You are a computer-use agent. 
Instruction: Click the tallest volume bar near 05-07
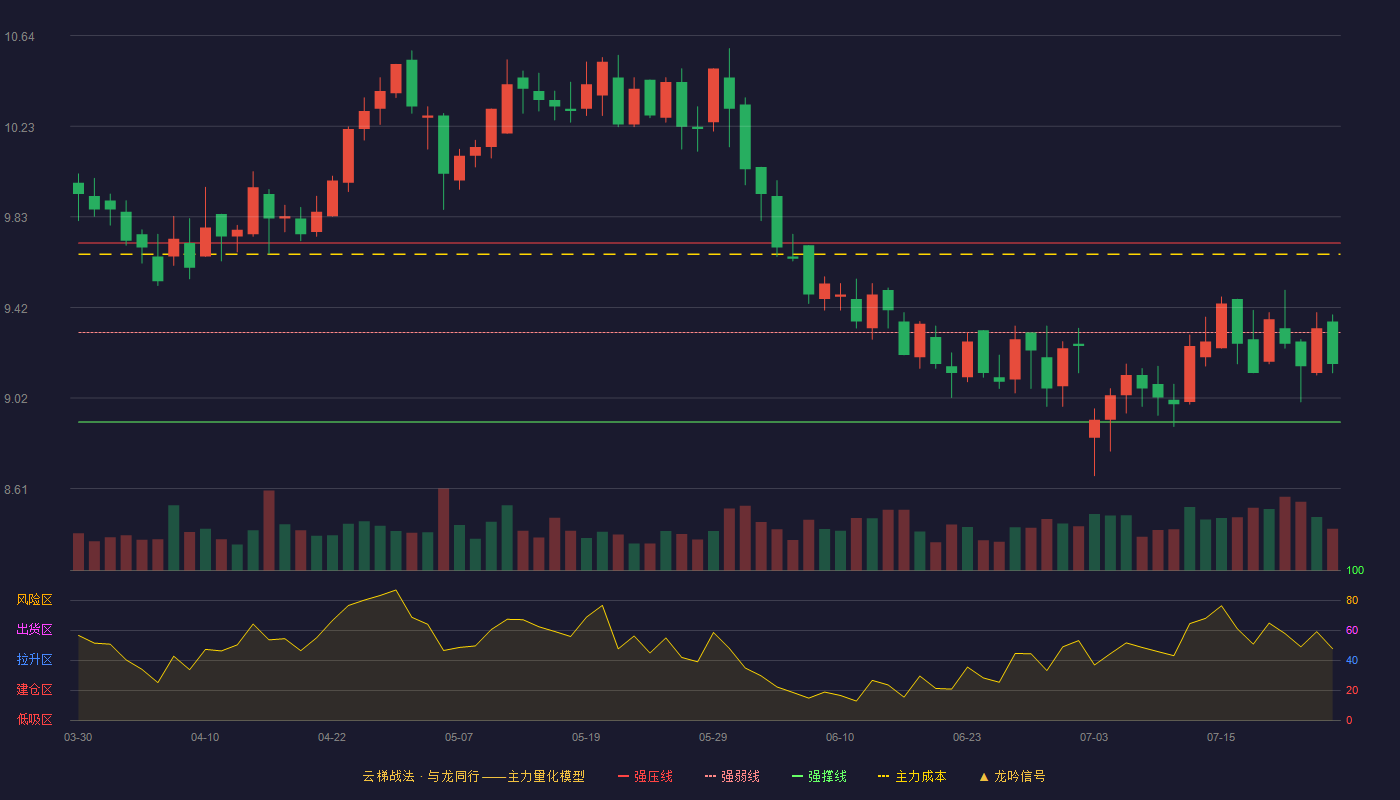pos(443,529)
